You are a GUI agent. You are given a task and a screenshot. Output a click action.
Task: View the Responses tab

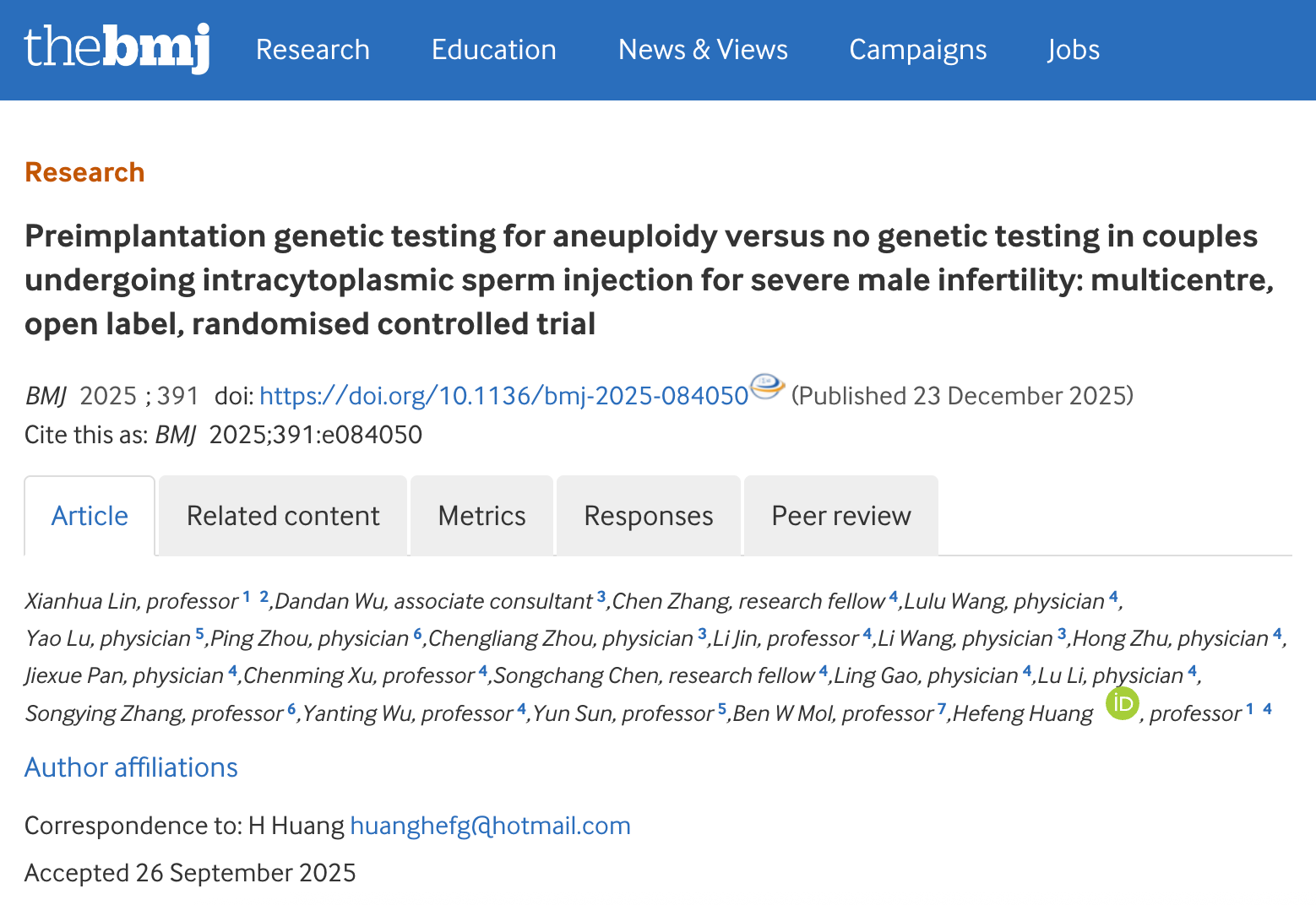point(648,516)
